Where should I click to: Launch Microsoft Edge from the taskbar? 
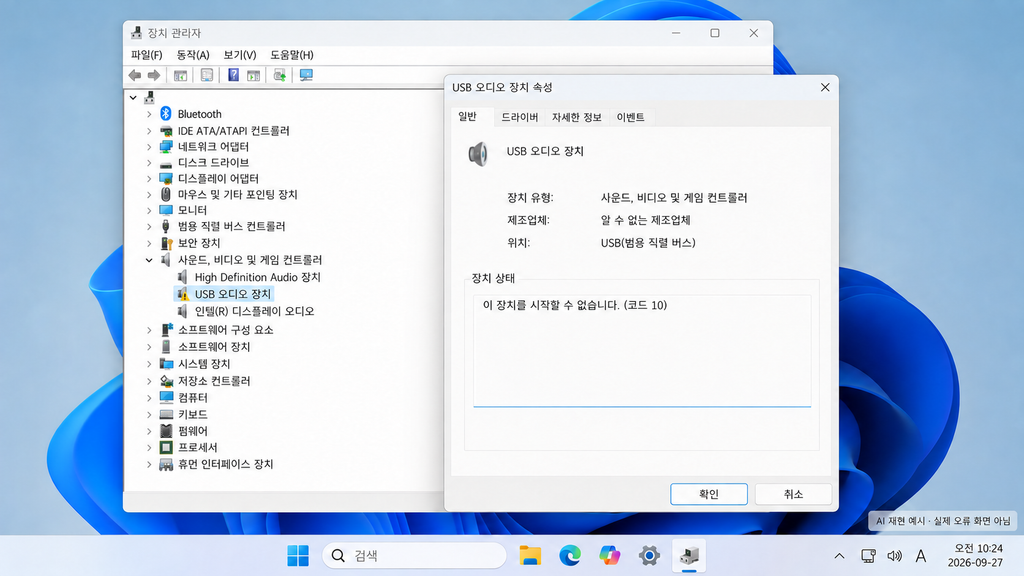(569, 556)
